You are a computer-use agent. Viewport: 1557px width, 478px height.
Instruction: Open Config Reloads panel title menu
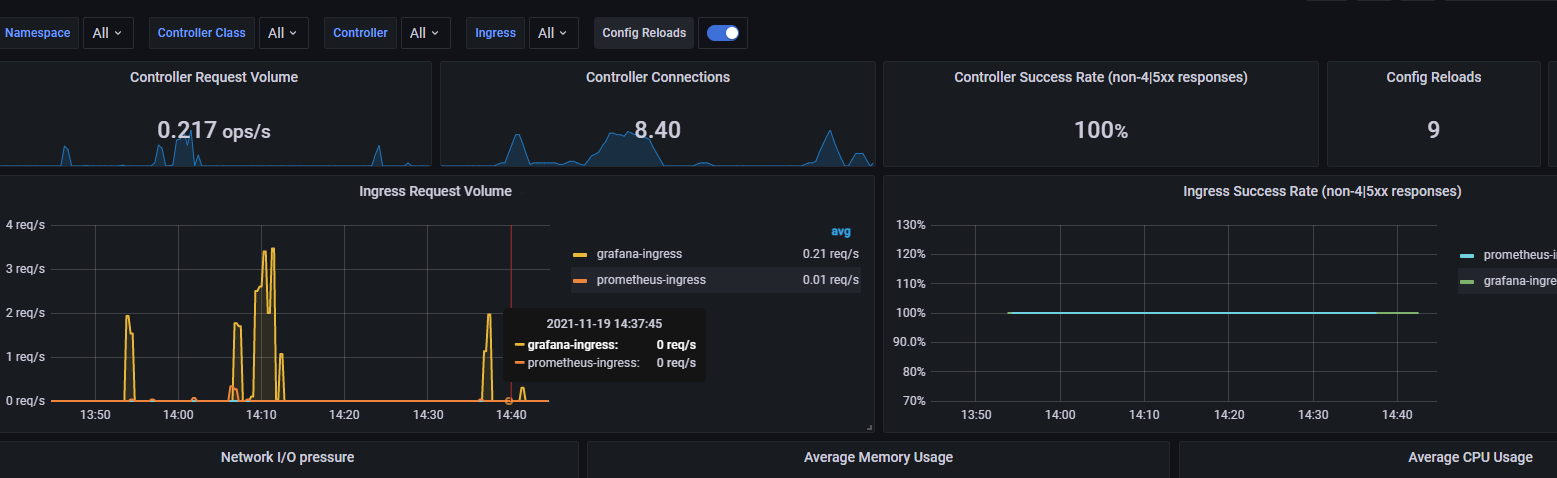(x=1434, y=77)
